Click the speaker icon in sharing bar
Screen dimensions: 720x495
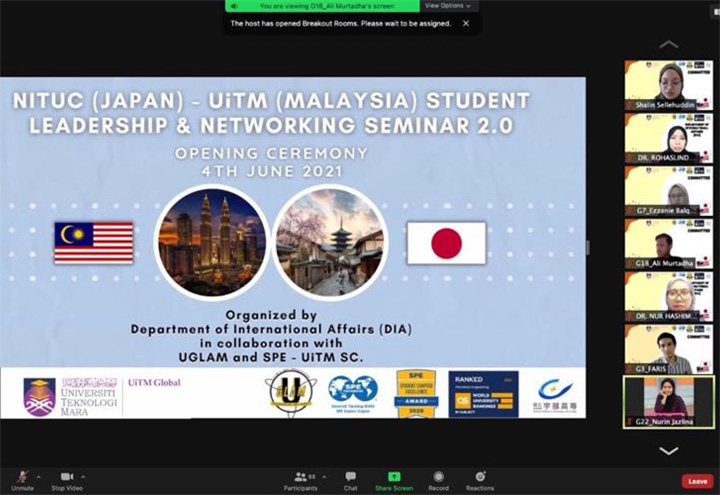pos(234,6)
